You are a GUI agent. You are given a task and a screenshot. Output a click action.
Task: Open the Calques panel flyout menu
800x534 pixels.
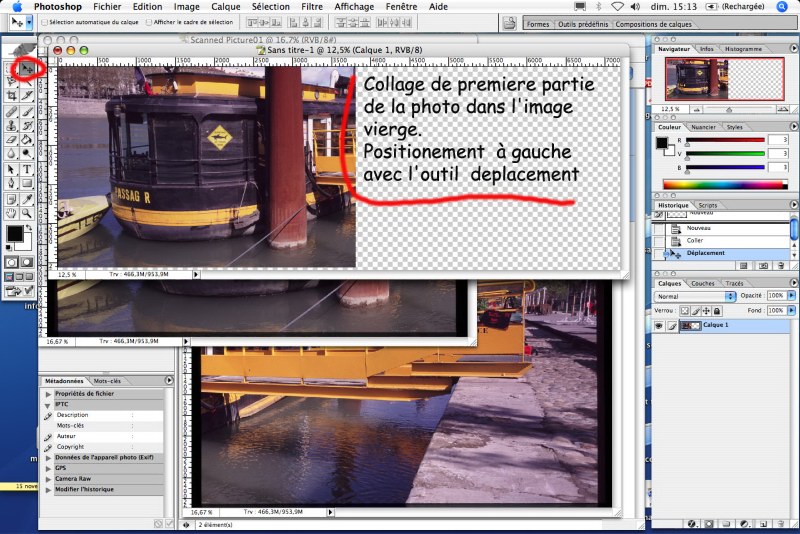click(x=793, y=282)
